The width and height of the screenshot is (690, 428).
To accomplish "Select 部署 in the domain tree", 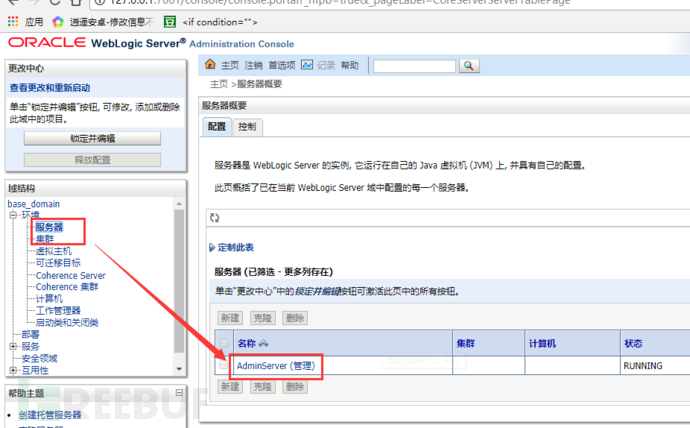I will pyautogui.click(x=30, y=334).
